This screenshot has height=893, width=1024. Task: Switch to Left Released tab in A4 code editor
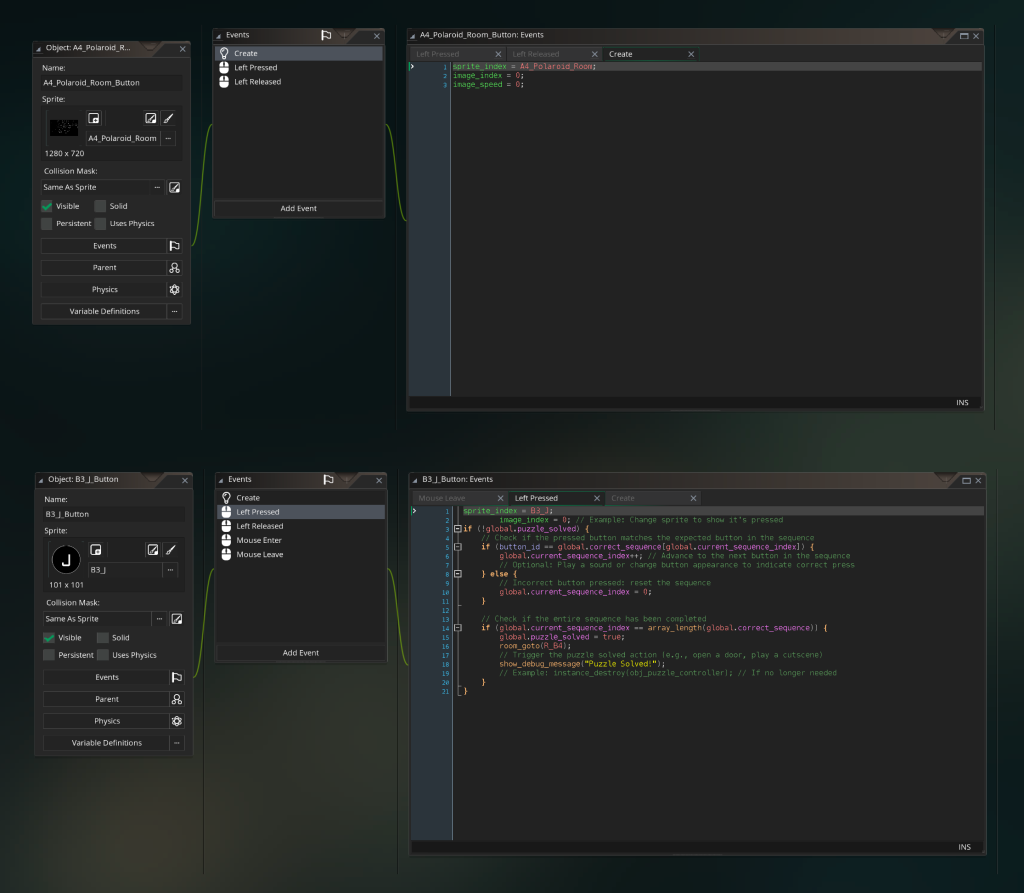536,54
